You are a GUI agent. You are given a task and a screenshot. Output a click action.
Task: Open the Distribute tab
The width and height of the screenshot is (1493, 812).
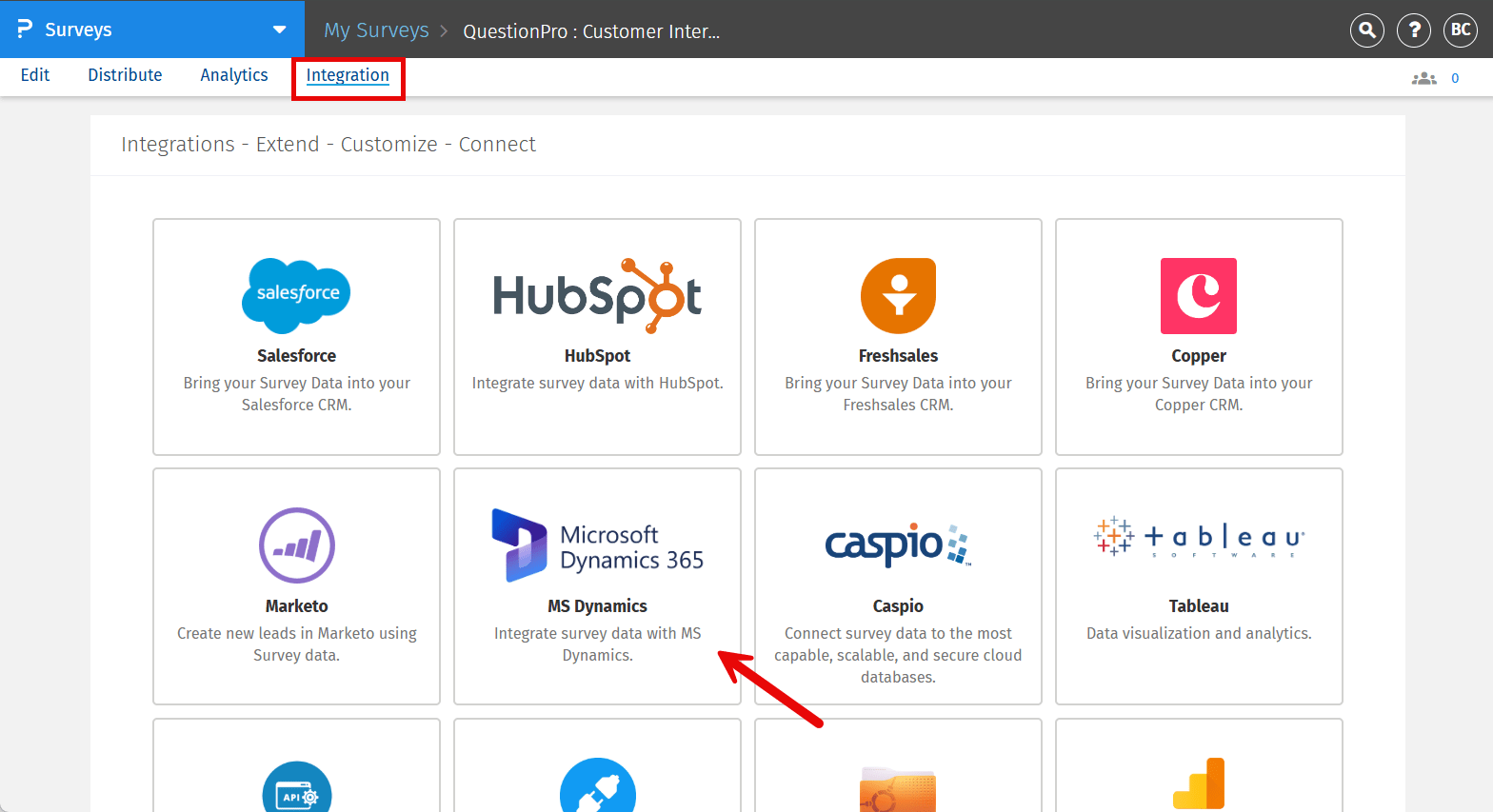tap(125, 75)
